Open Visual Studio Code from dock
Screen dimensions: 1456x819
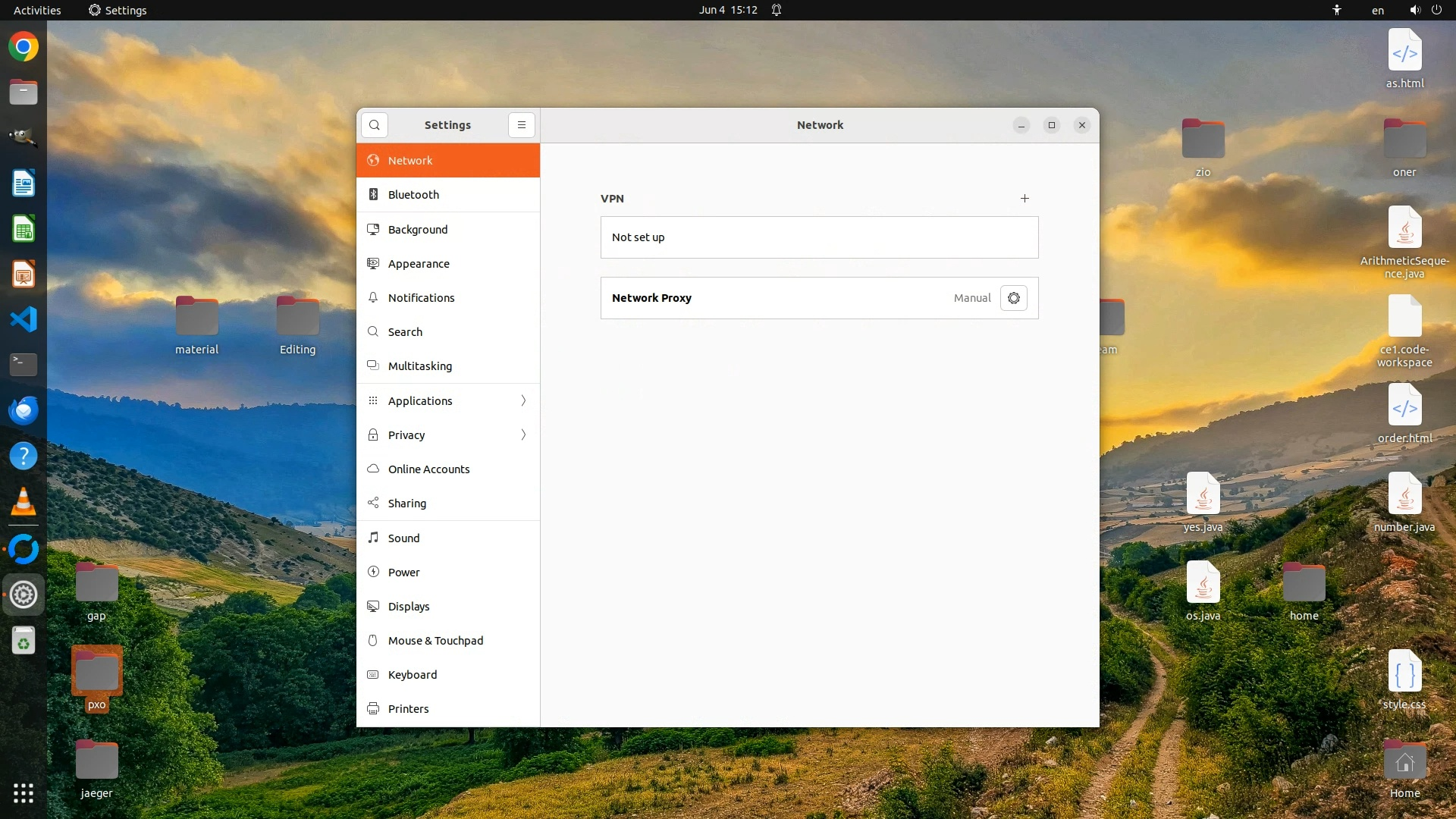pos(24,319)
